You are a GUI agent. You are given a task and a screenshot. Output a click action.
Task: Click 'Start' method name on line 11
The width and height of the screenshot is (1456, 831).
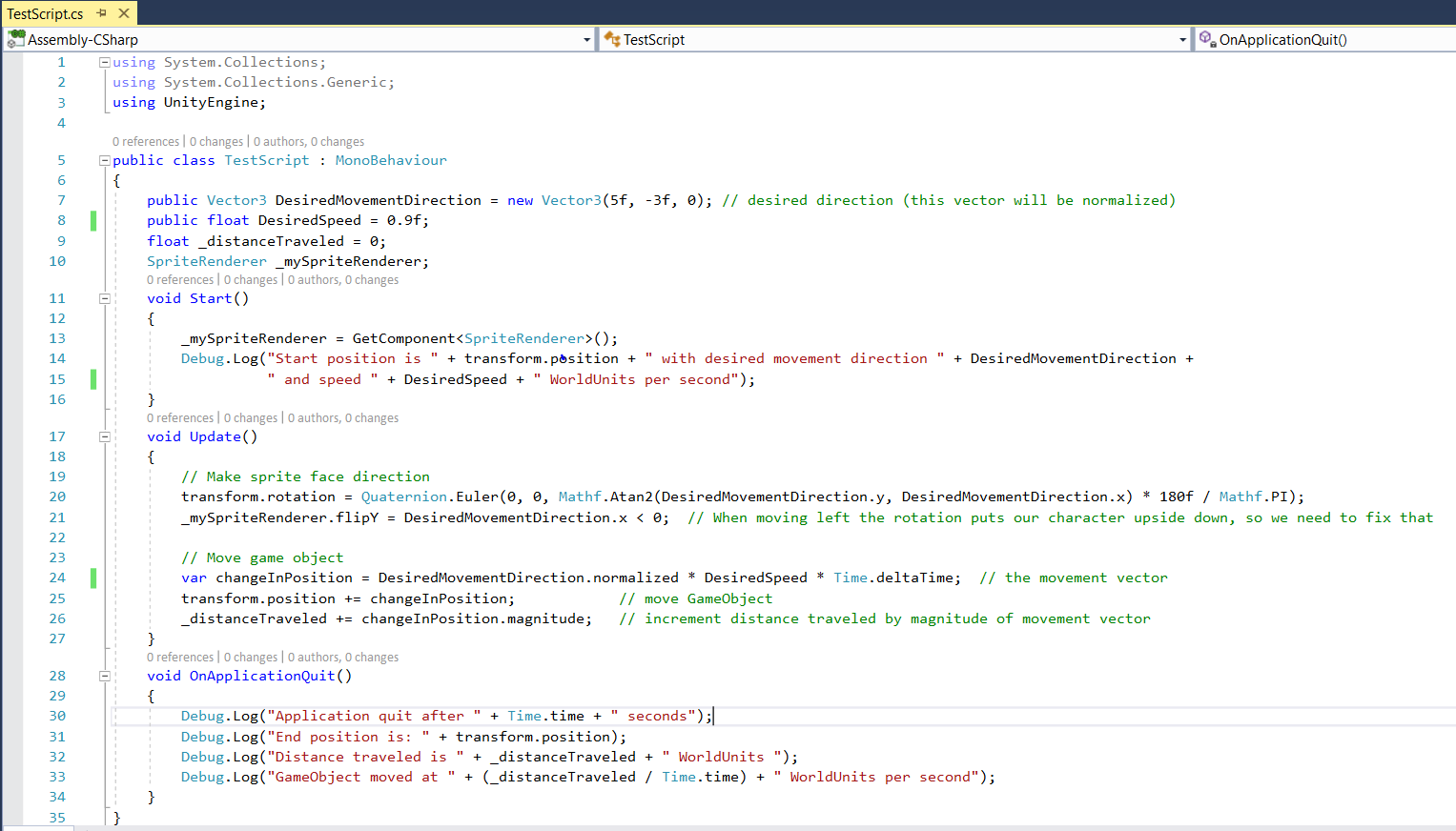coord(211,298)
